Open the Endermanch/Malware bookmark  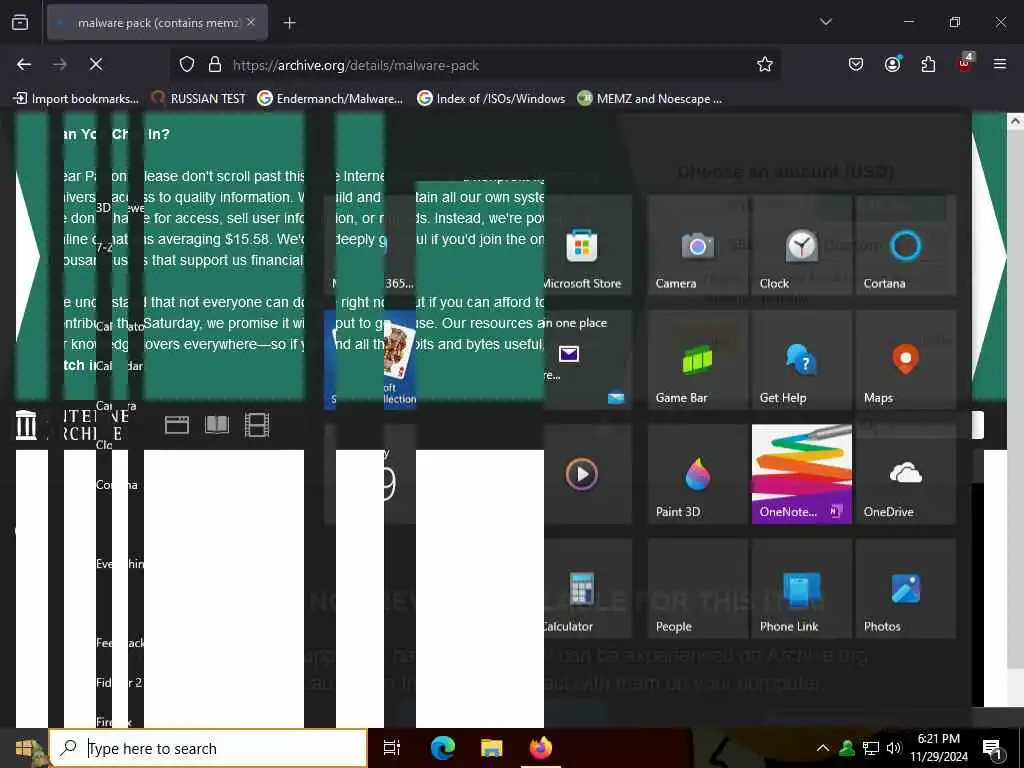click(330, 99)
